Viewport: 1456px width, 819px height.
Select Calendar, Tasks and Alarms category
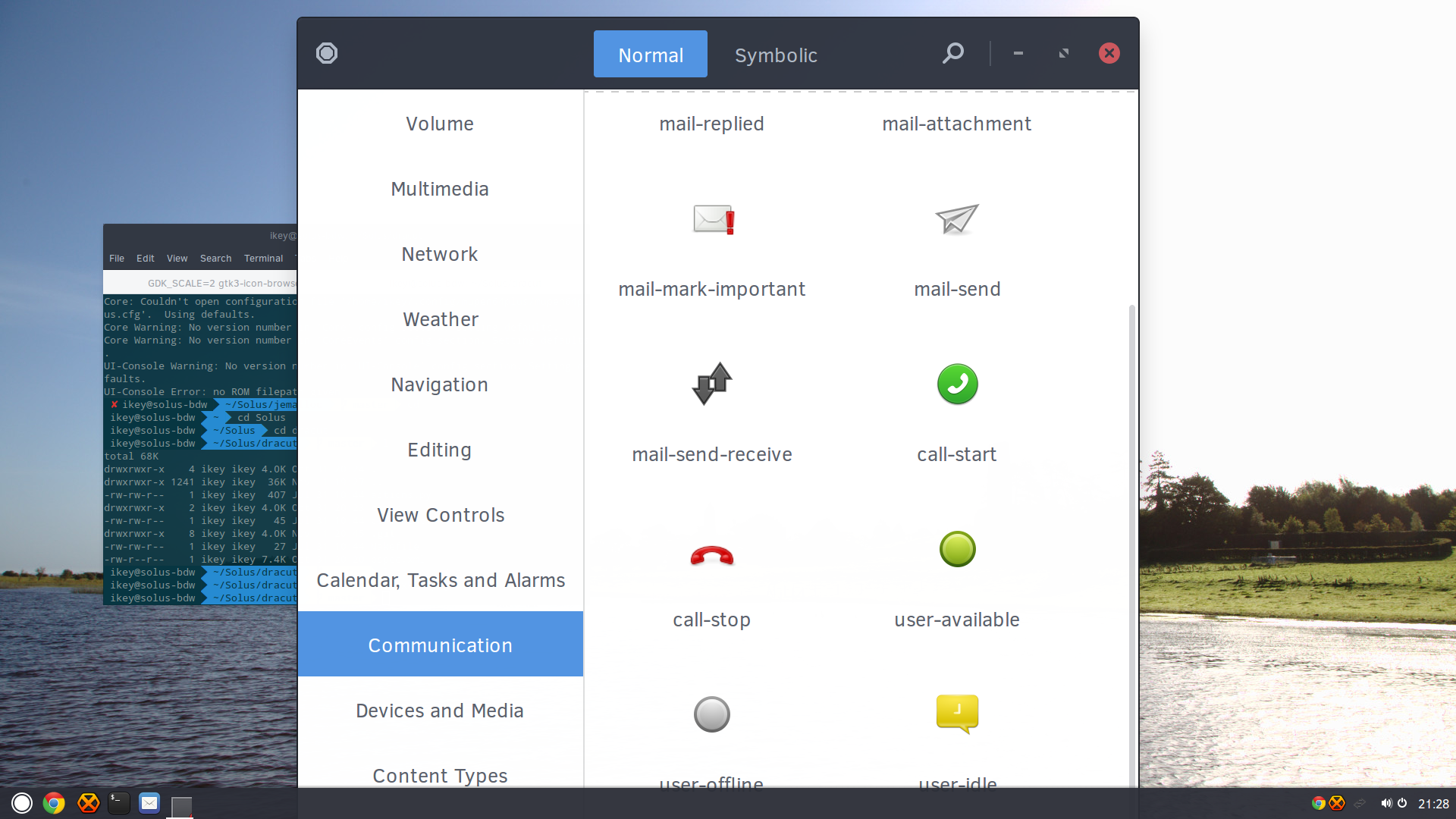(440, 580)
